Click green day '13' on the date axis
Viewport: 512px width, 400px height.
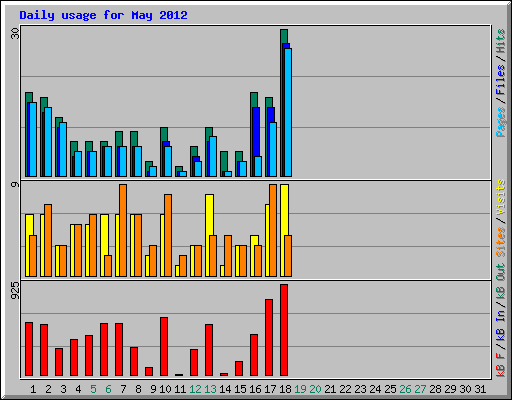coord(210,389)
